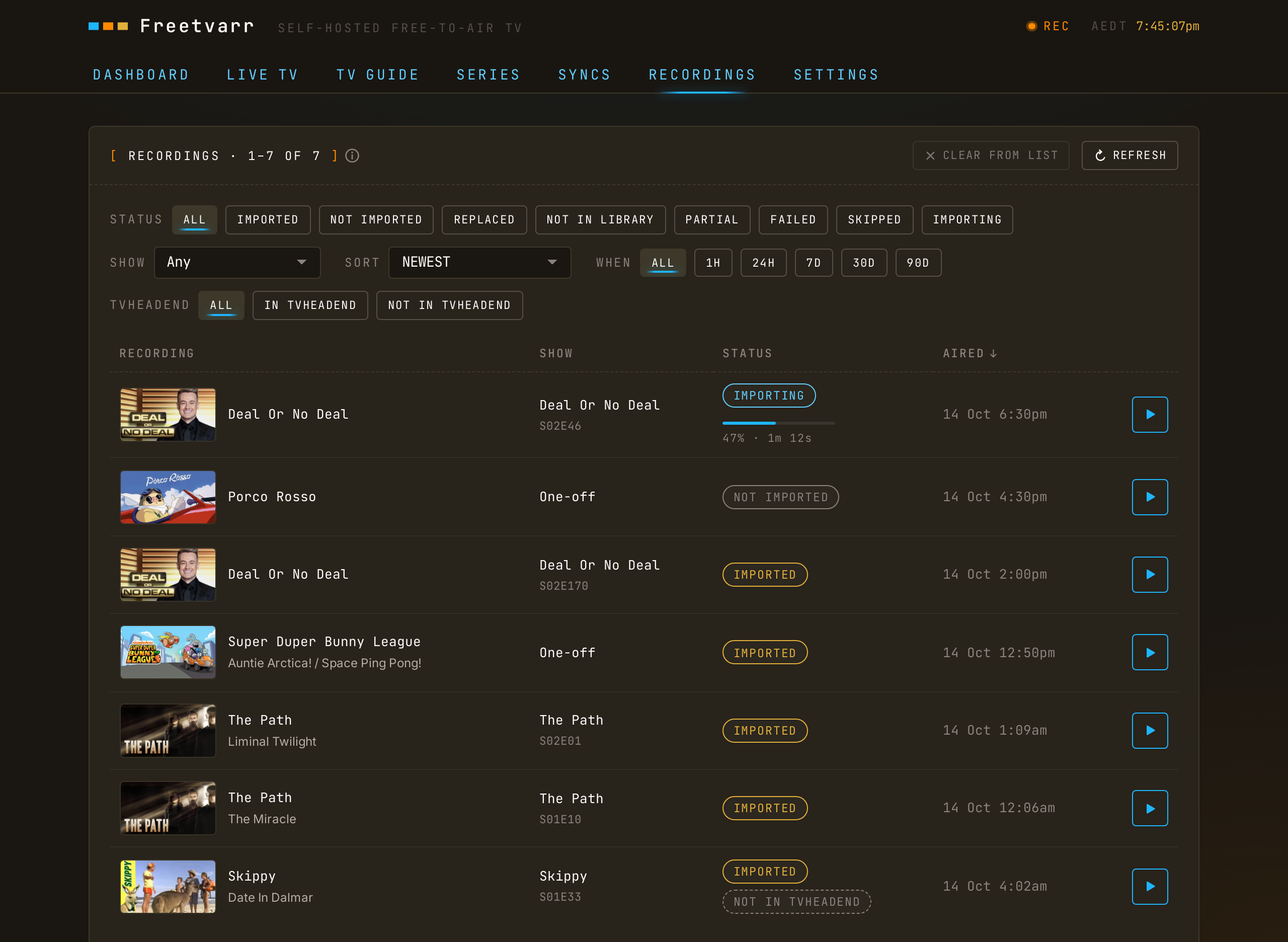Click the REC status indicator

click(1048, 26)
